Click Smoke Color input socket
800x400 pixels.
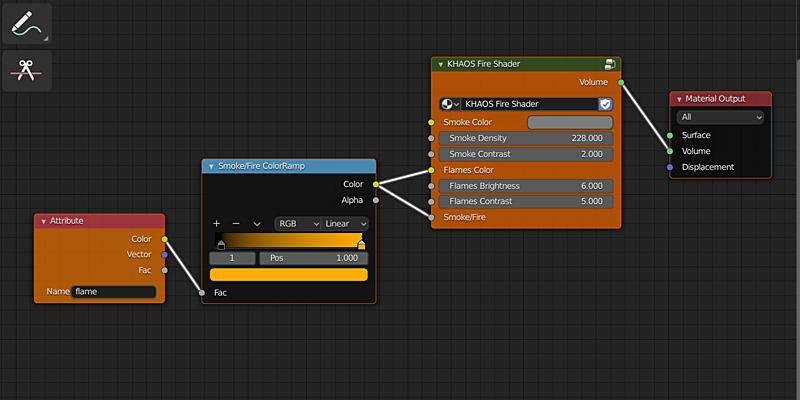(431, 122)
